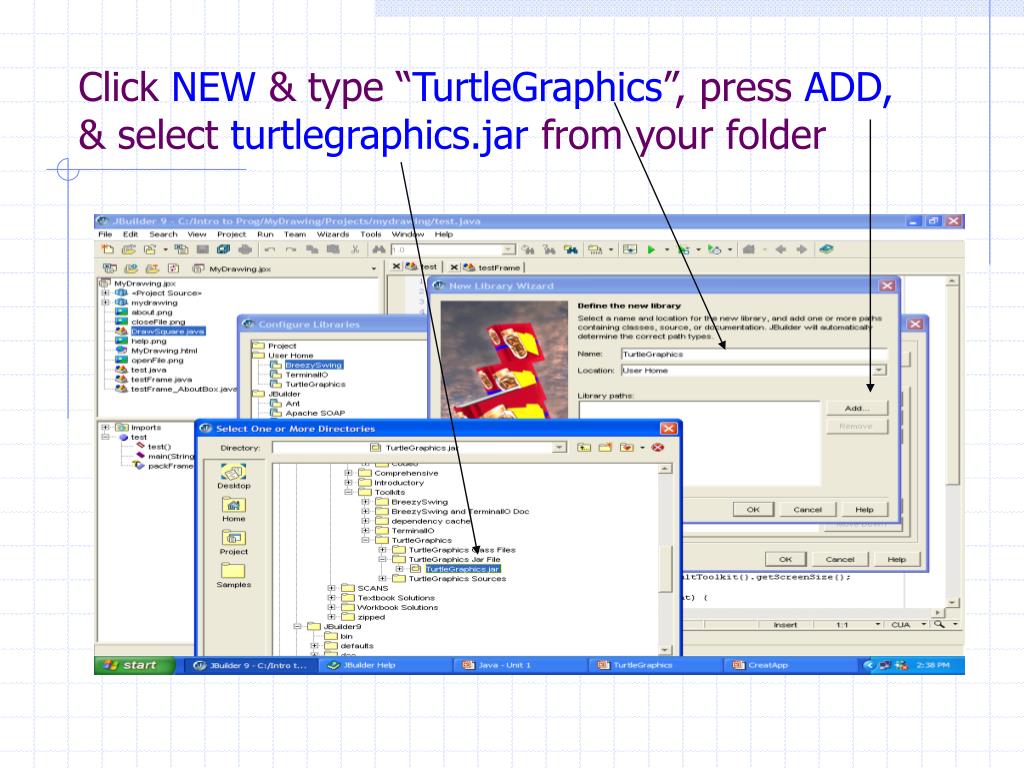The width and height of the screenshot is (1024, 768).
Task: Select TerminalIO library in Configure Libraries
Action: coord(306,375)
